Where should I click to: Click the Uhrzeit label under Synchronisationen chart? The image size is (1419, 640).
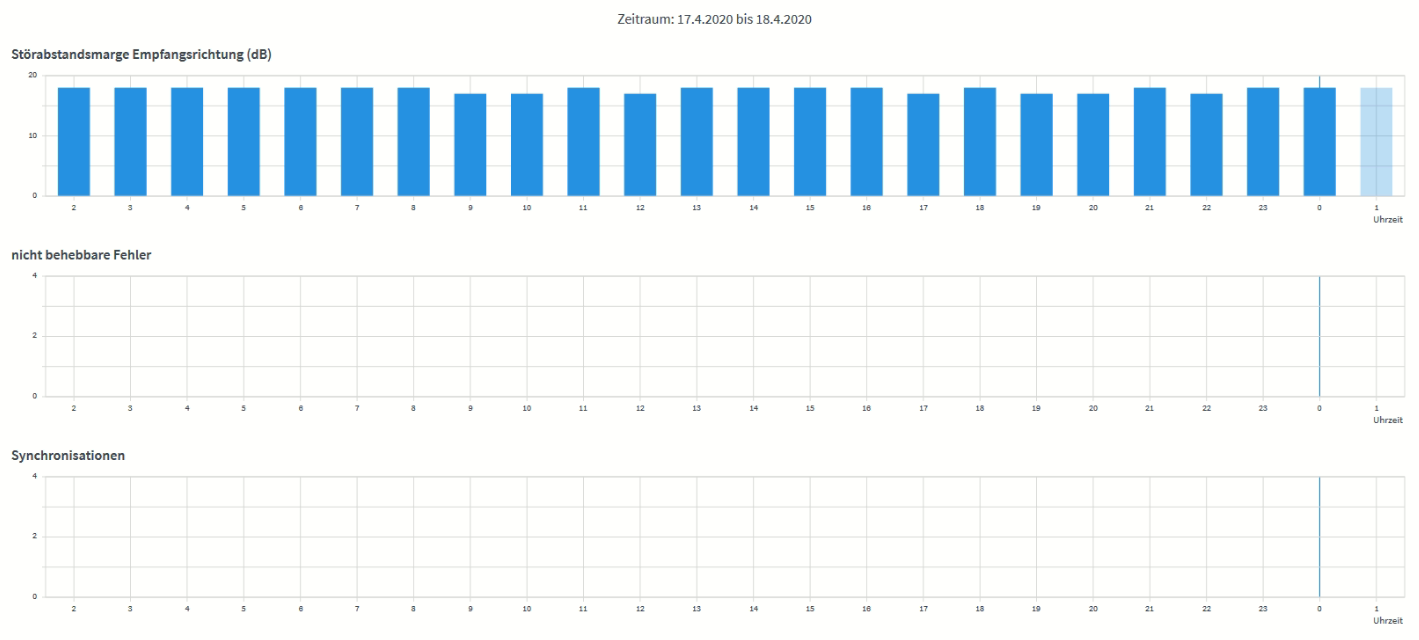point(1388,620)
